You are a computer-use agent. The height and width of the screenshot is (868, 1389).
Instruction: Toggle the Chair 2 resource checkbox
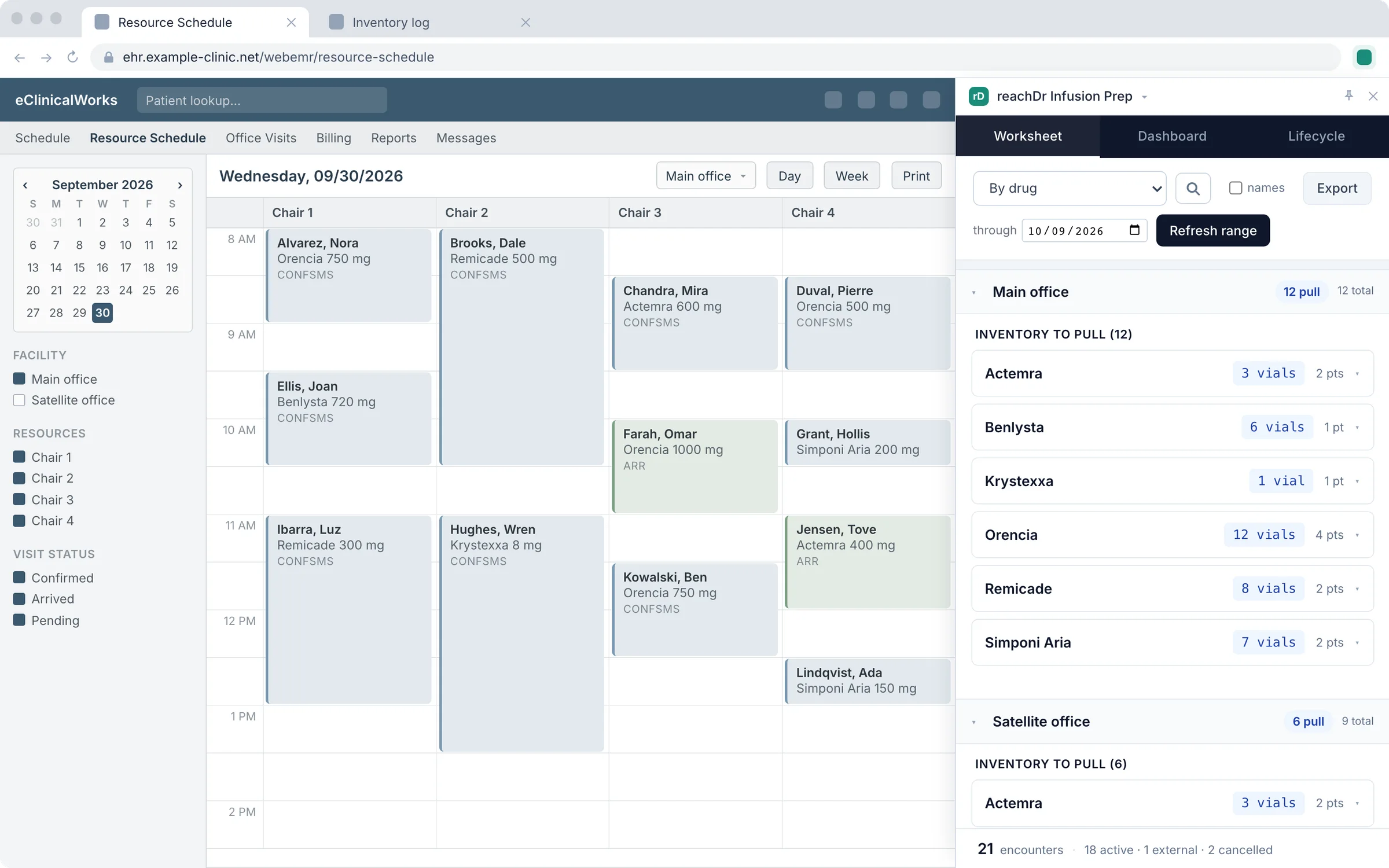coord(19,478)
